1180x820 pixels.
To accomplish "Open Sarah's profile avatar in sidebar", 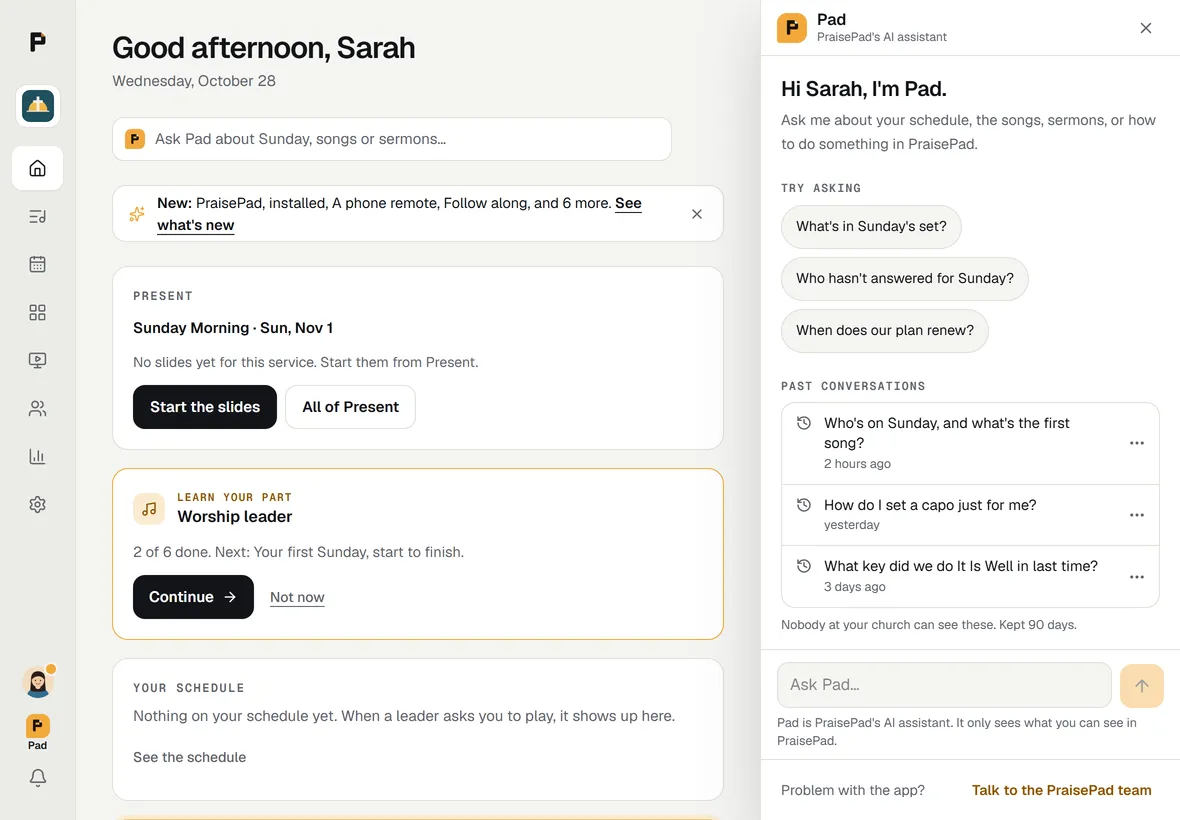I will (x=38, y=682).
